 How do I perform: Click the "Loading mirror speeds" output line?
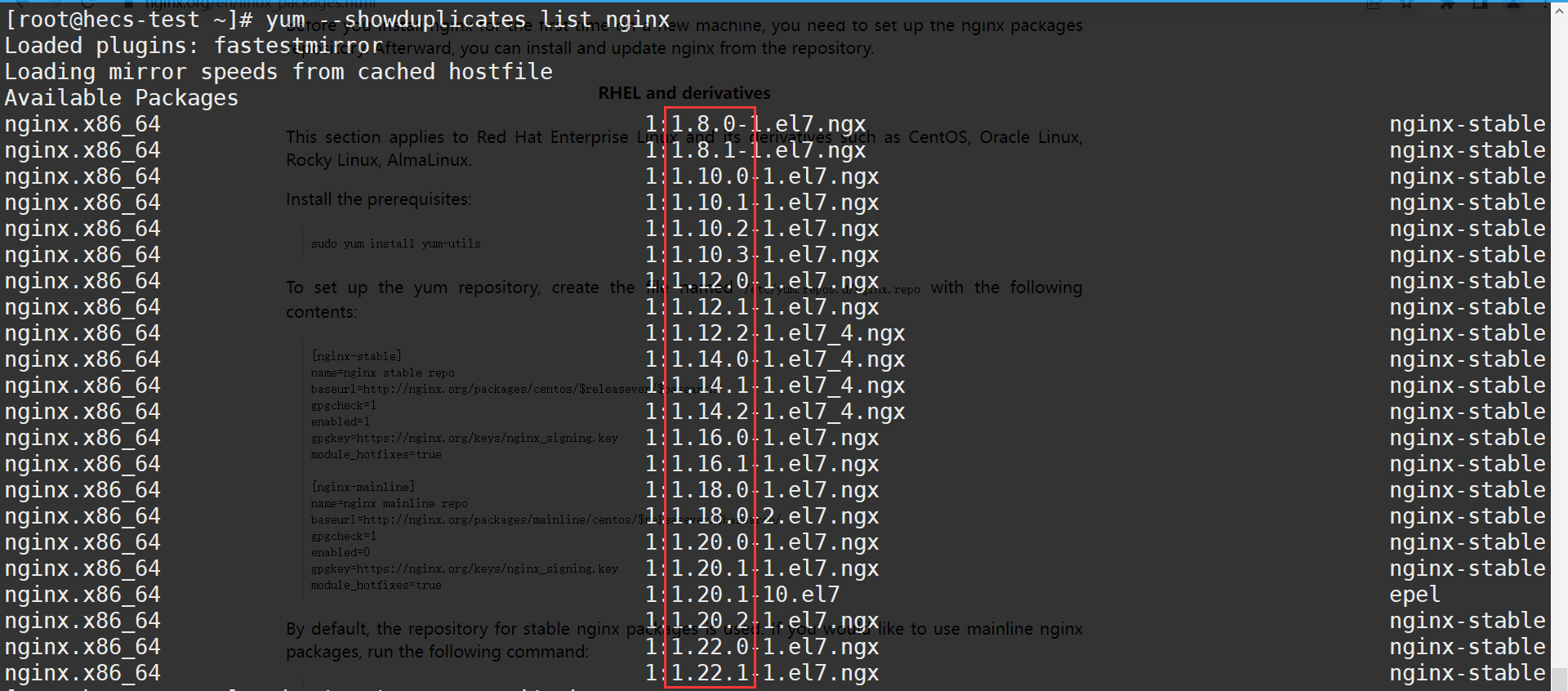(x=278, y=72)
